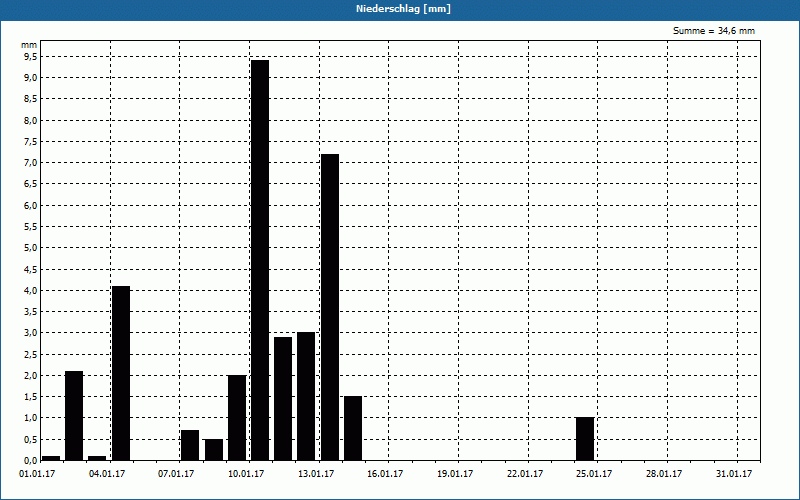The height and width of the screenshot is (500, 800).
Task: Click the 'mm' unit label above y-axis
Action: click(x=29, y=45)
